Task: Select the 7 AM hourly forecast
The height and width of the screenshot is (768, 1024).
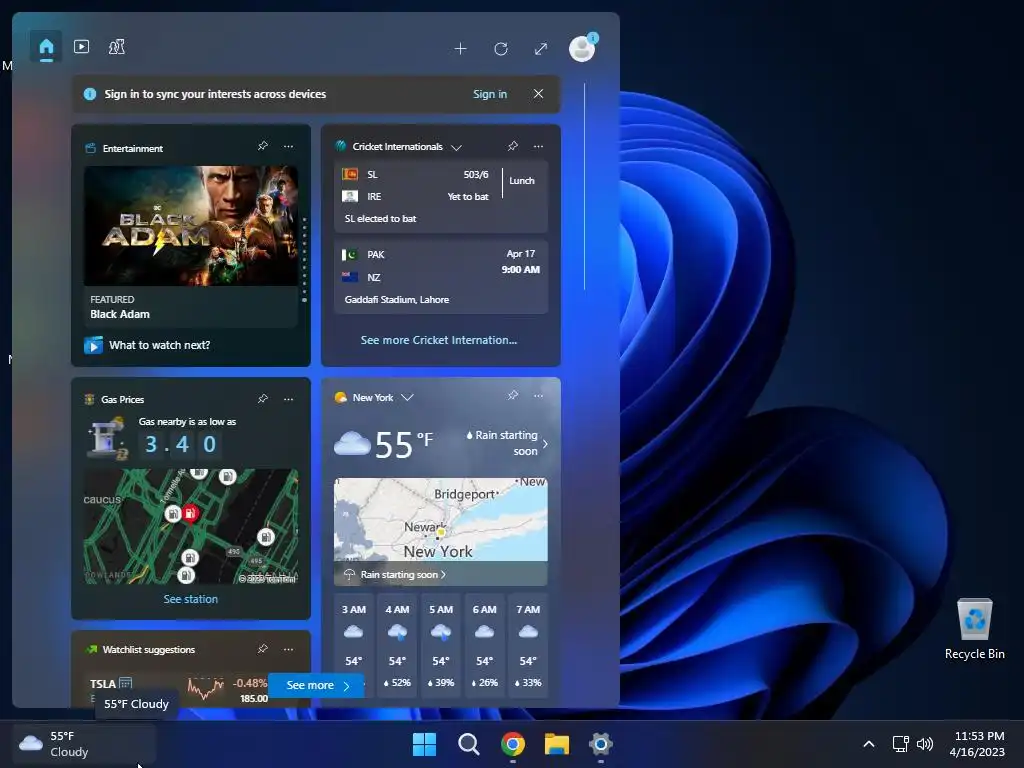Action: (x=528, y=645)
